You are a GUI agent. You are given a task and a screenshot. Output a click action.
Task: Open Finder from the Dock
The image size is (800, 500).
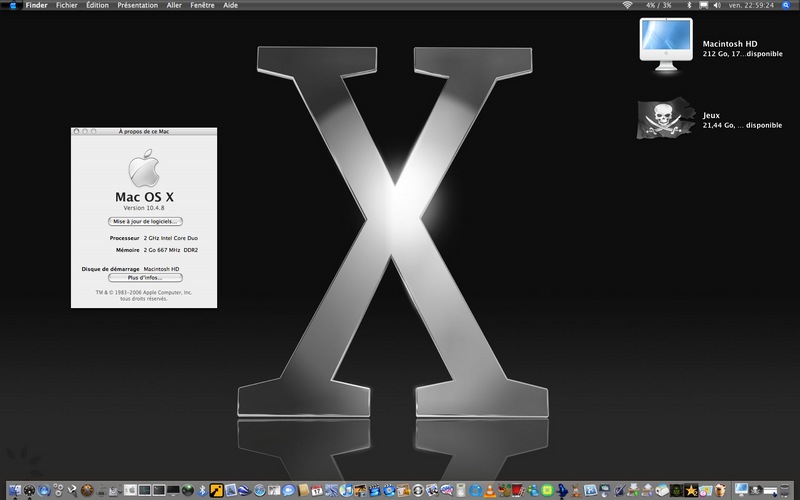[13, 490]
